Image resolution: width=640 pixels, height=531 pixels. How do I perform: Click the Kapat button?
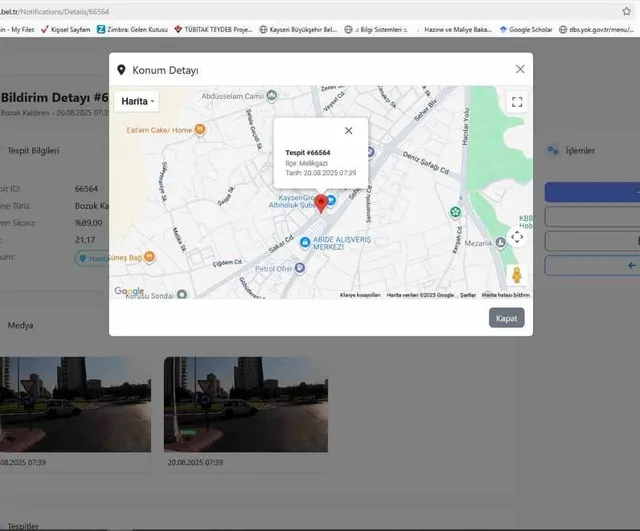point(506,318)
